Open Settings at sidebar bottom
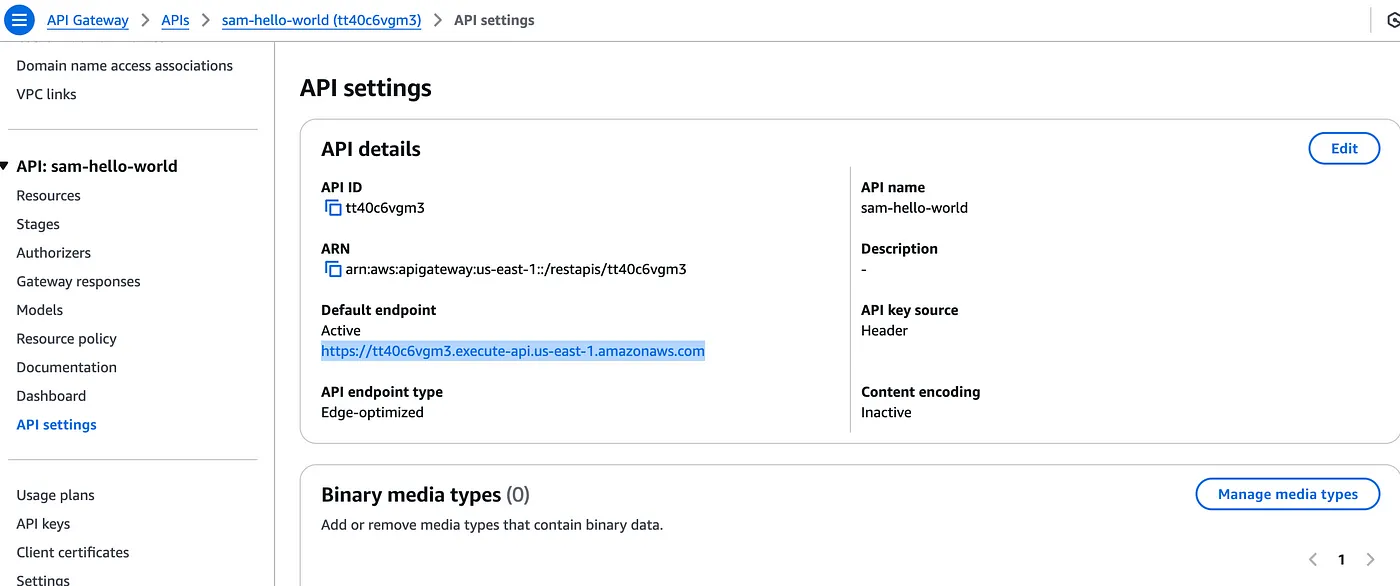Viewport: 1400px width, 586px height. (x=43, y=579)
